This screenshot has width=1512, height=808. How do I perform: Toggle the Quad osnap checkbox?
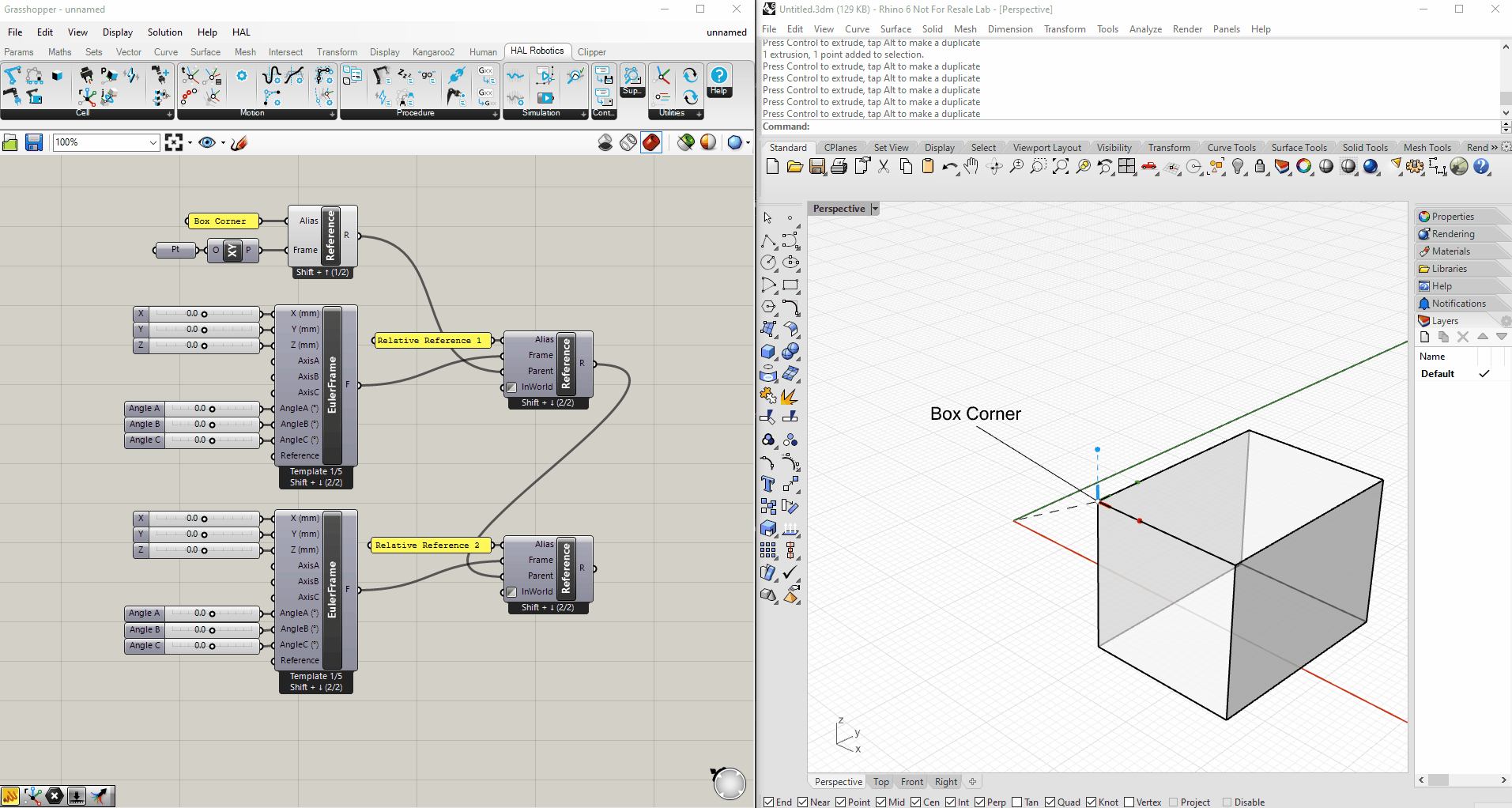[1050, 802]
